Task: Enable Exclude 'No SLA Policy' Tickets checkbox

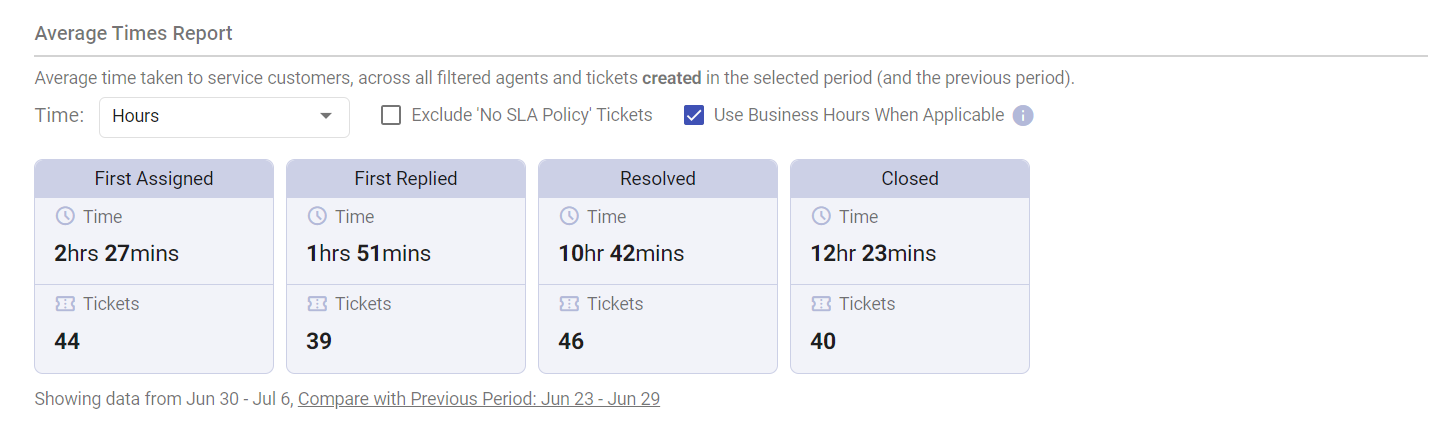Action: click(x=391, y=116)
